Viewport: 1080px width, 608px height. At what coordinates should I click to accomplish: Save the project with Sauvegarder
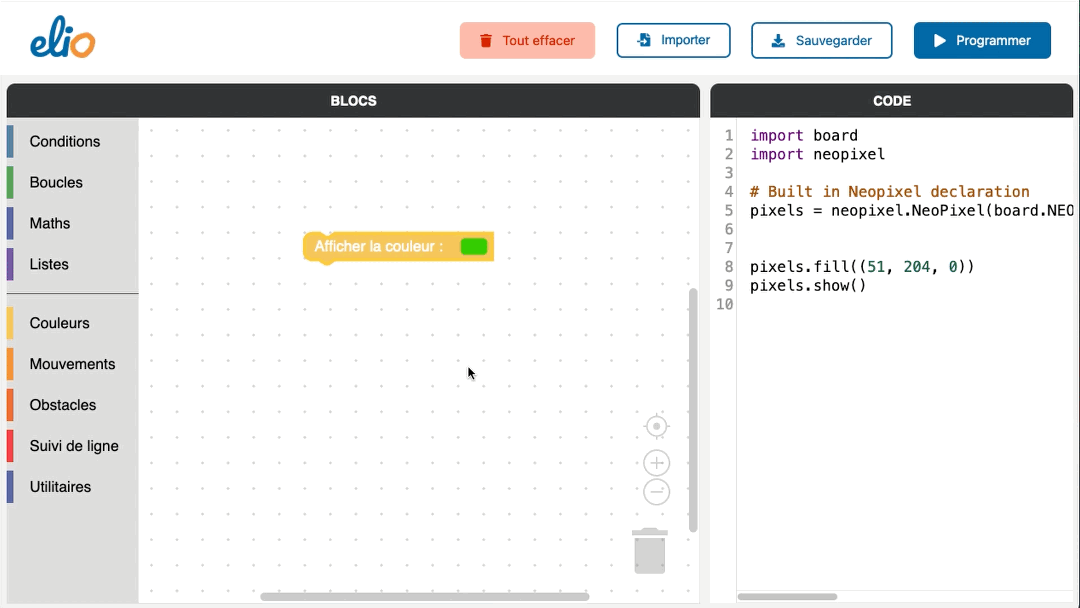[821, 41]
